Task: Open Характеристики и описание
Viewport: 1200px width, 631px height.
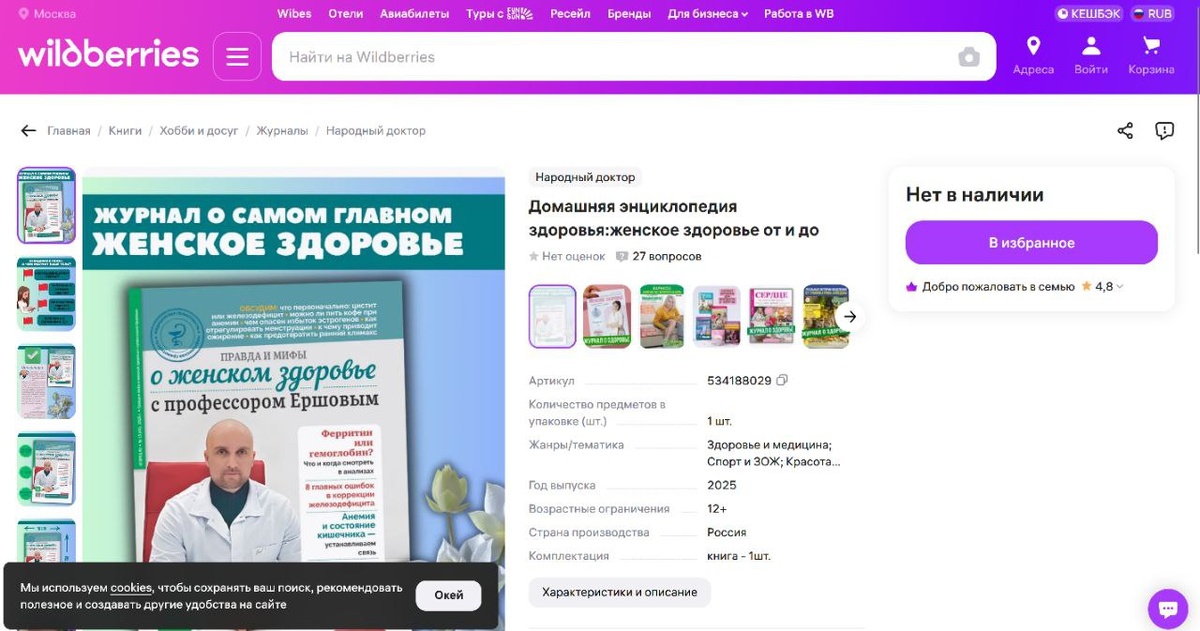Action: (620, 592)
